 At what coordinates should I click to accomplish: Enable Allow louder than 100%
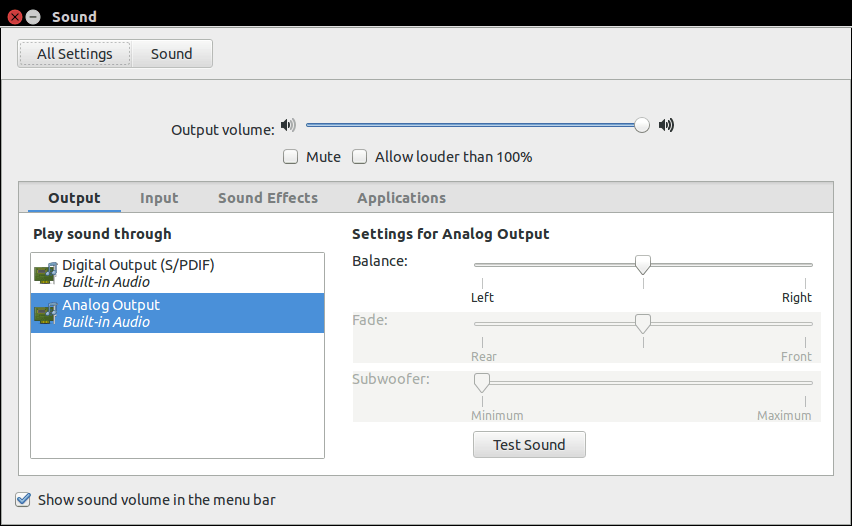360,157
